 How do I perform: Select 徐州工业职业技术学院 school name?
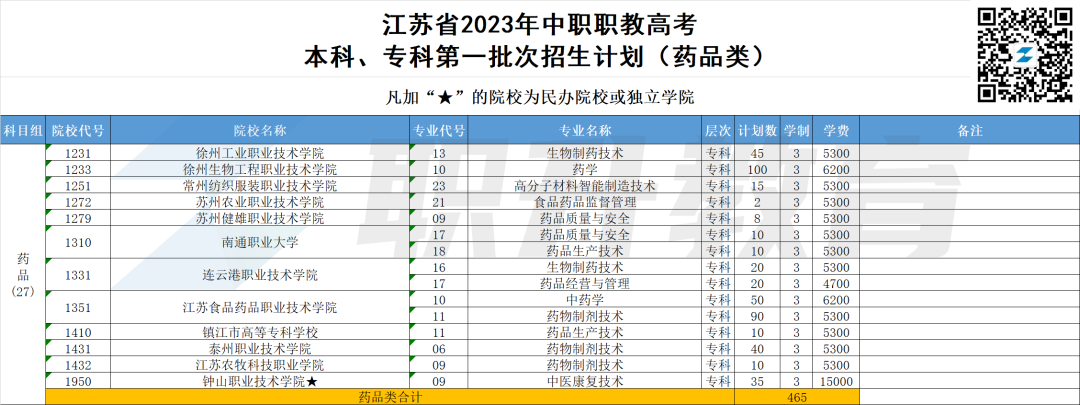[x=260, y=153]
